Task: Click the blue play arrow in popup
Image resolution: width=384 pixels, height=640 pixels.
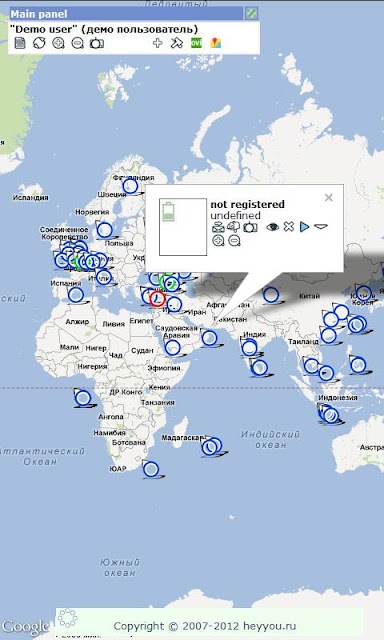Action: 304,227
